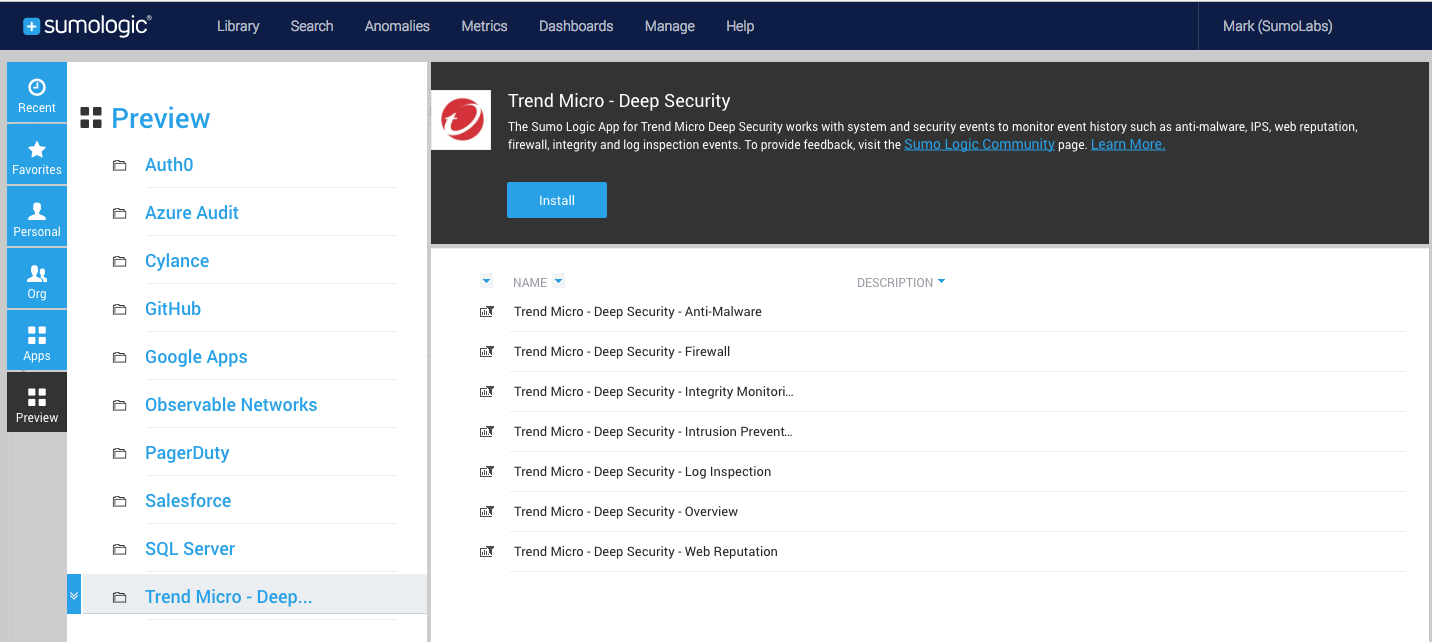Open the Google Apps folder
The height and width of the screenshot is (642, 1432).
click(x=196, y=357)
